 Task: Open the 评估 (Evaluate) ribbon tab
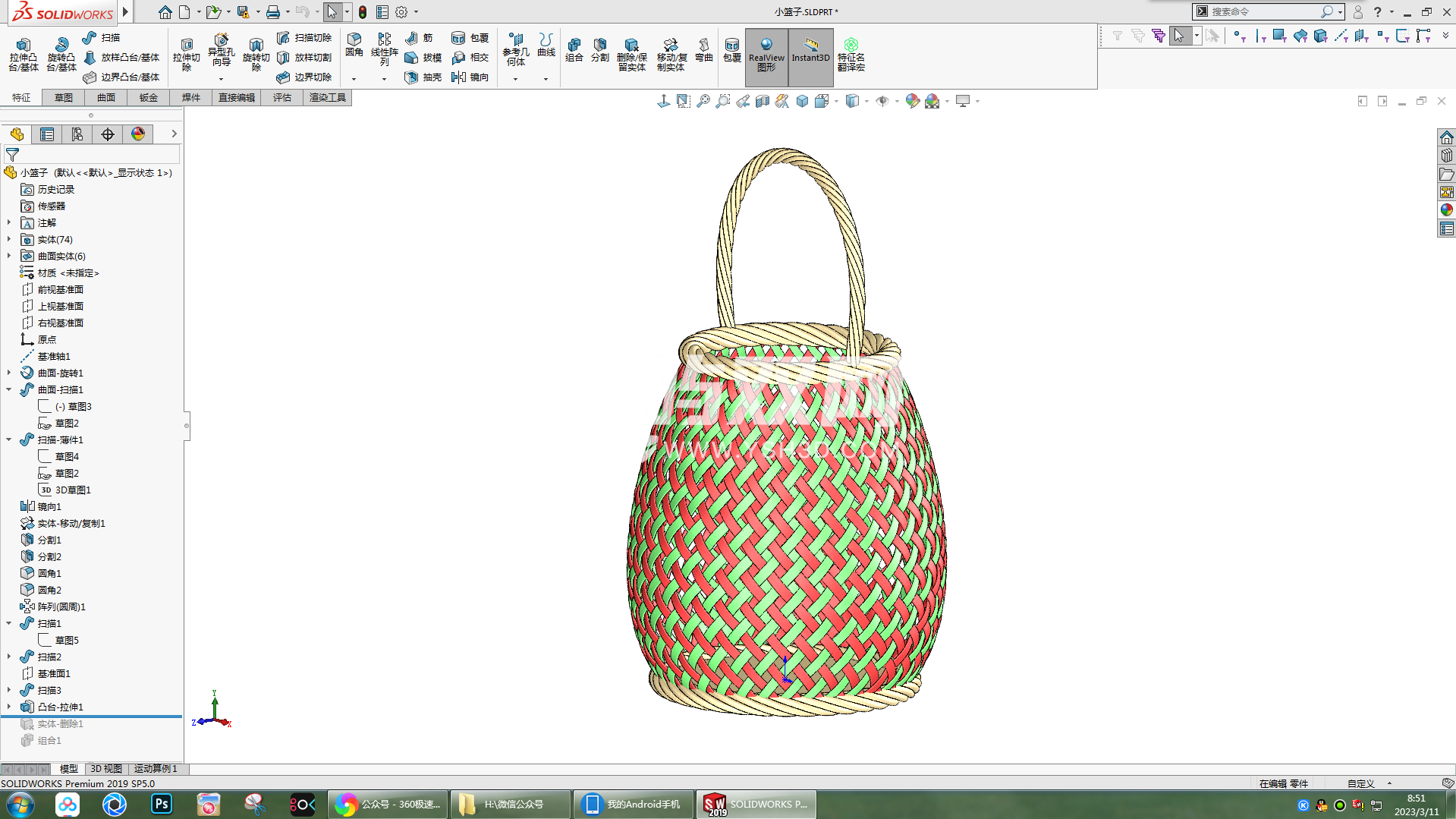[282, 98]
